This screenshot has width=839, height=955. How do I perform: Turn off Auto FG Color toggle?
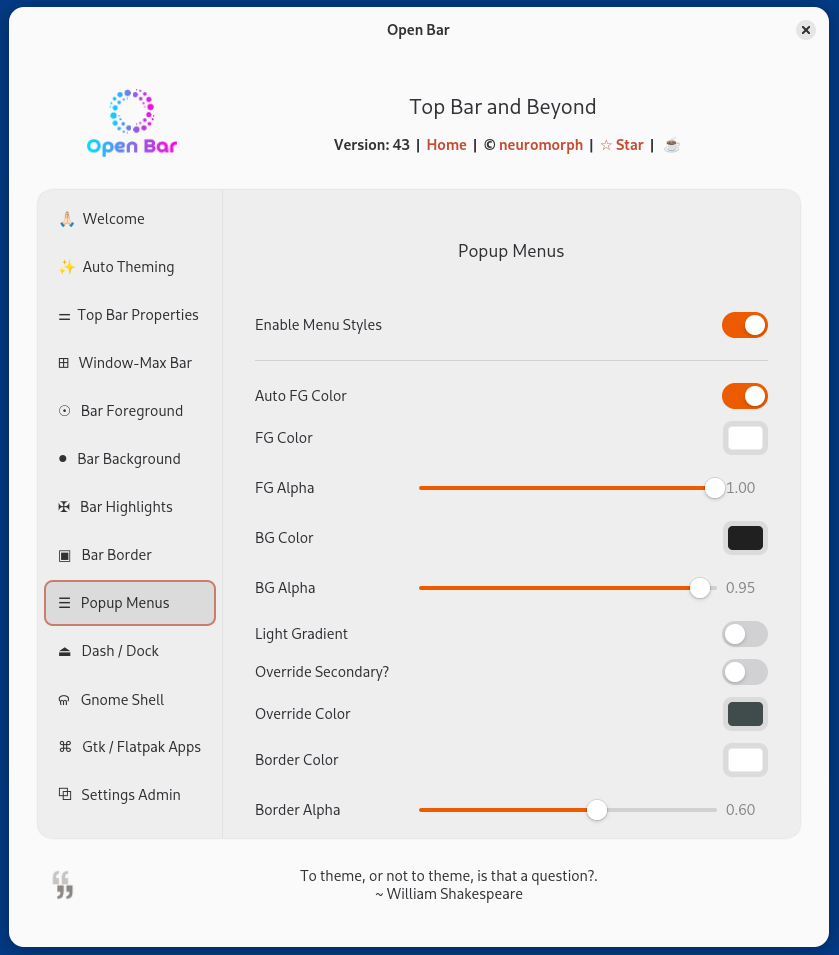click(744, 396)
